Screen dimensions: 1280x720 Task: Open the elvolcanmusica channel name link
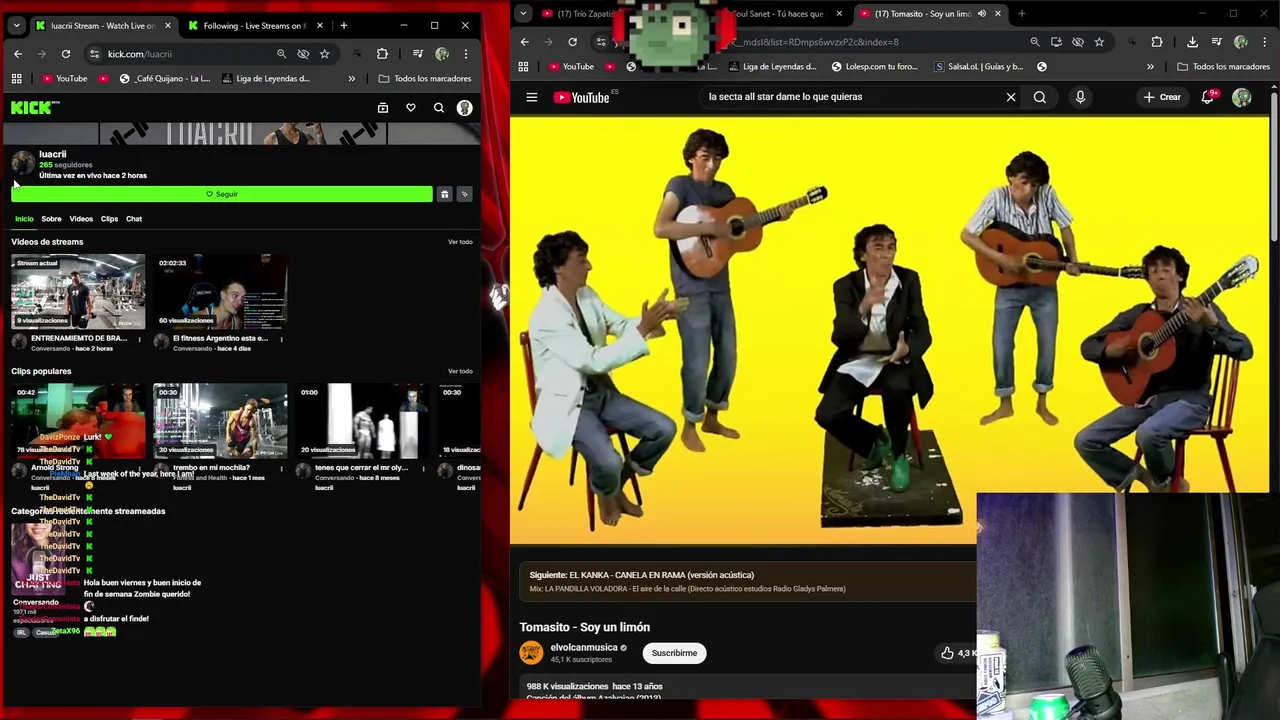[584, 647]
